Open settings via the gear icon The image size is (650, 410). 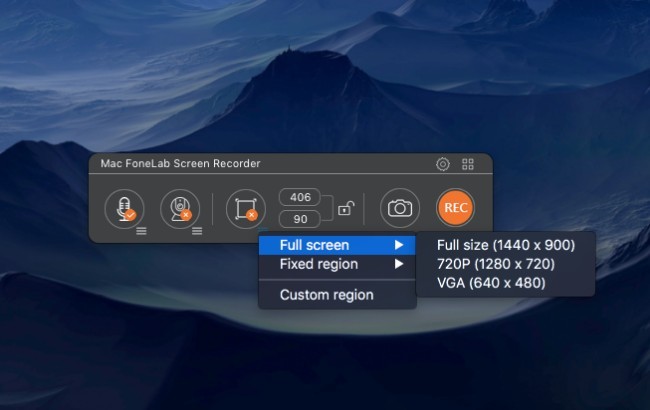point(443,164)
